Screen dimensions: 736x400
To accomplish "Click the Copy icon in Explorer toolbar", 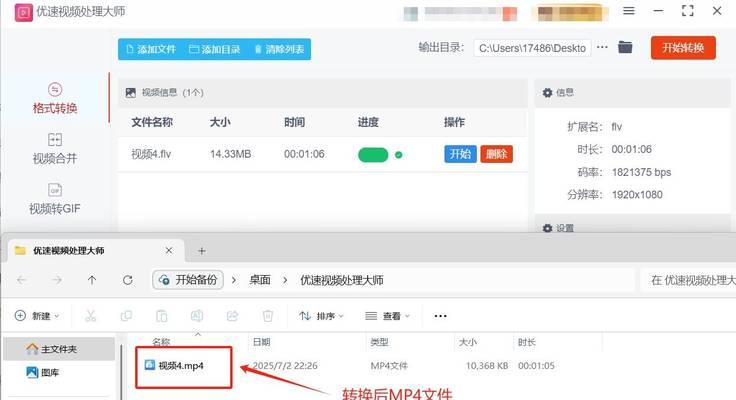I will 126,316.
